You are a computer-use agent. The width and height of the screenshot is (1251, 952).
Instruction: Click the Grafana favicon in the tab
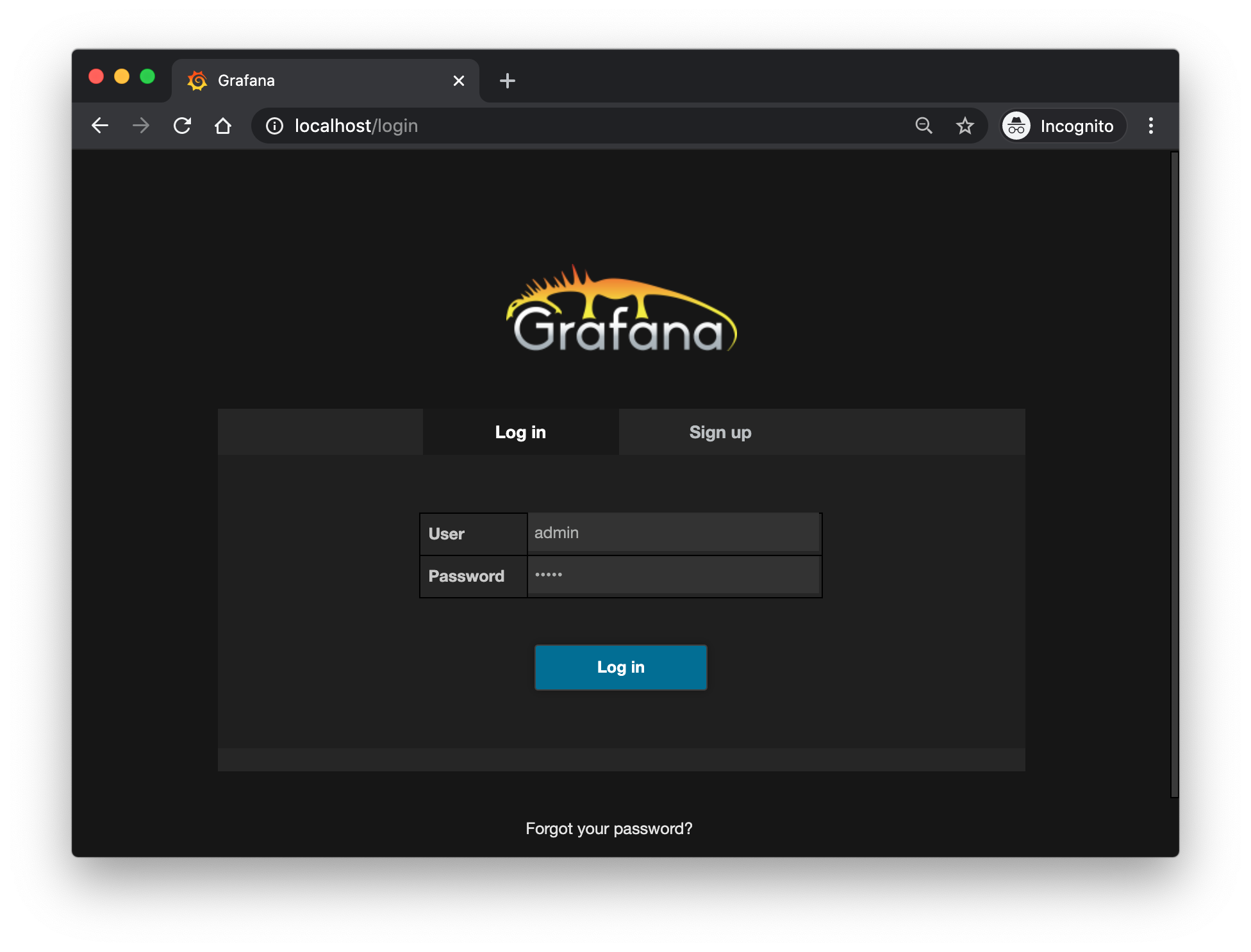pyautogui.click(x=197, y=81)
